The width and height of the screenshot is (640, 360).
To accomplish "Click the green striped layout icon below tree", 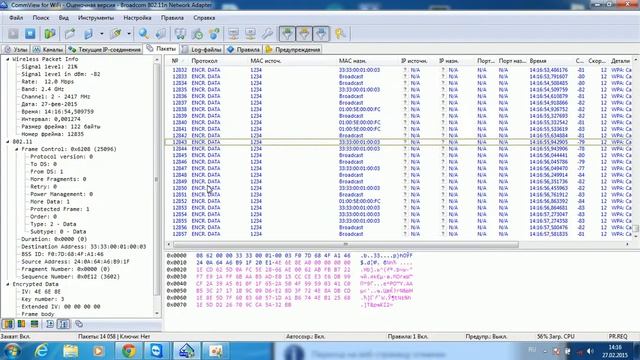I will coord(35,324).
